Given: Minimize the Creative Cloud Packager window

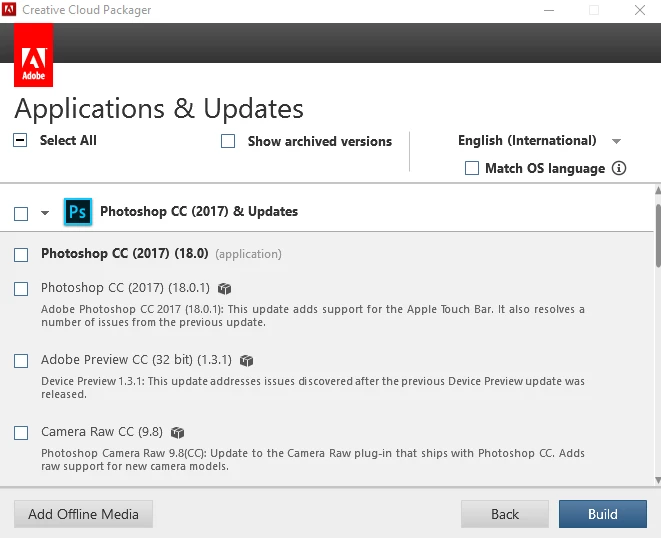Looking at the screenshot, I should 549,10.
